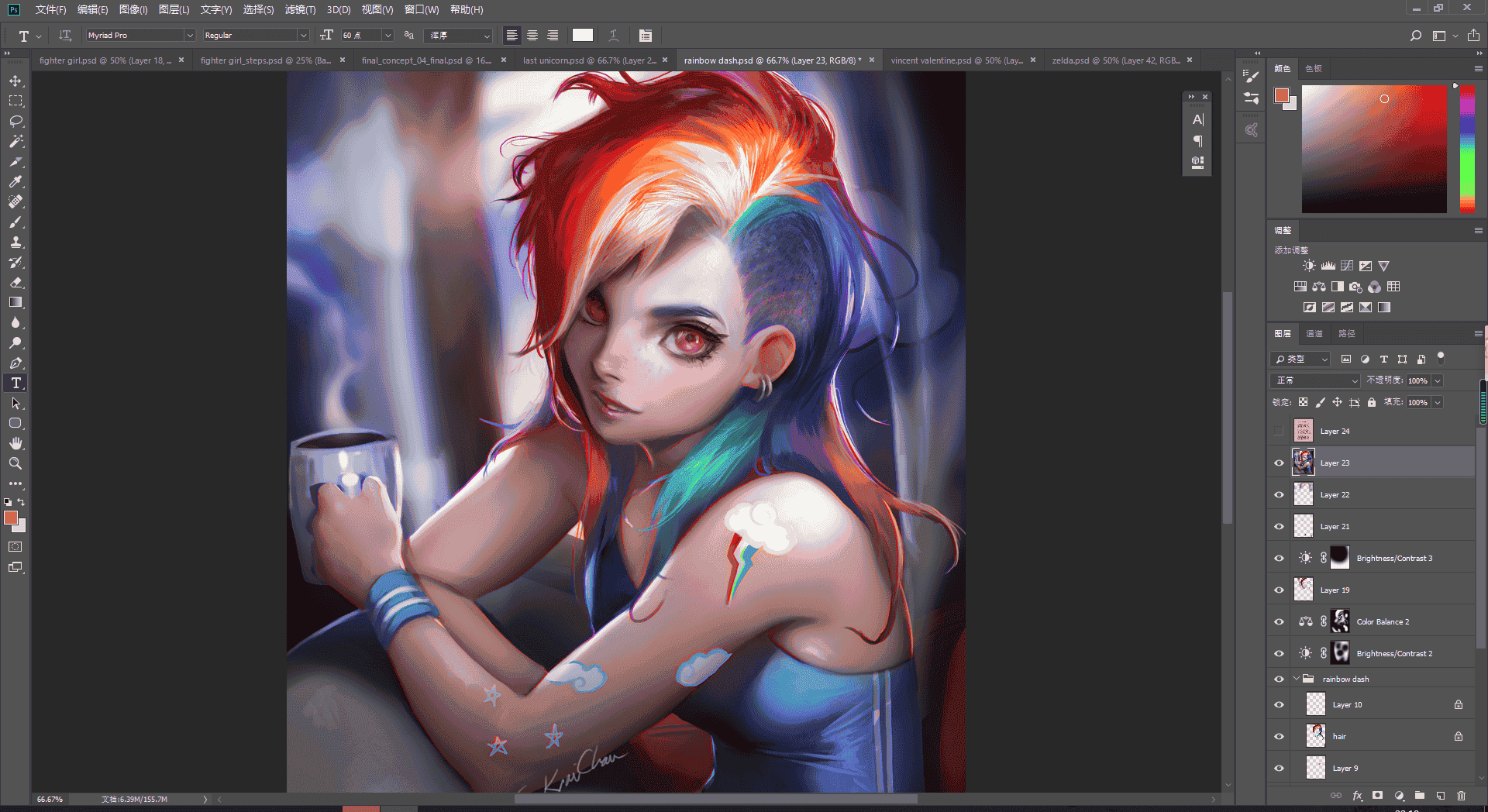This screenshot has width=1488, height=812.
Task: Click the hue spectrum slider in Color panel
Action: tap(1467, 148)
